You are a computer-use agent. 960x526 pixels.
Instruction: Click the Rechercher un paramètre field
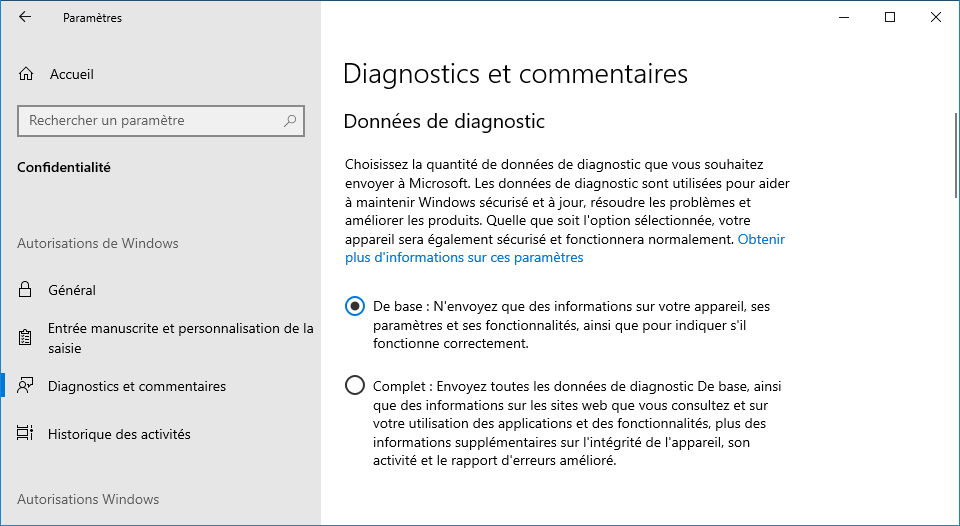tap(161, 121)
